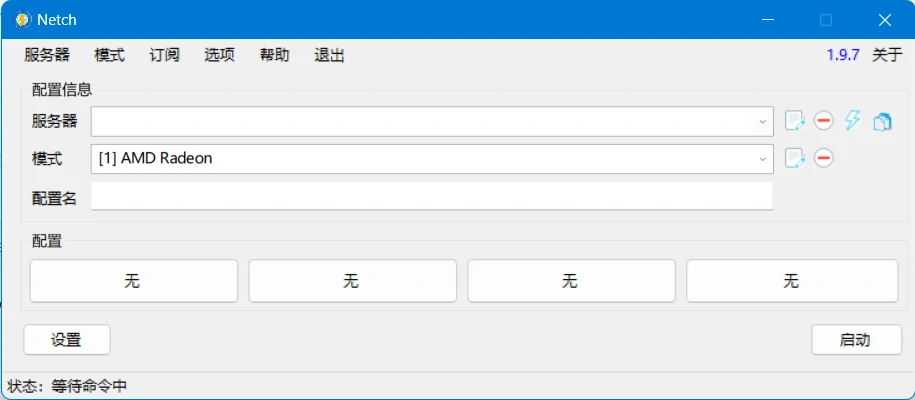Viewport: 915px width, 400px height.
Task: Open the 模式 dropdown showing AMD Radeon
Action: coord(763,158)
